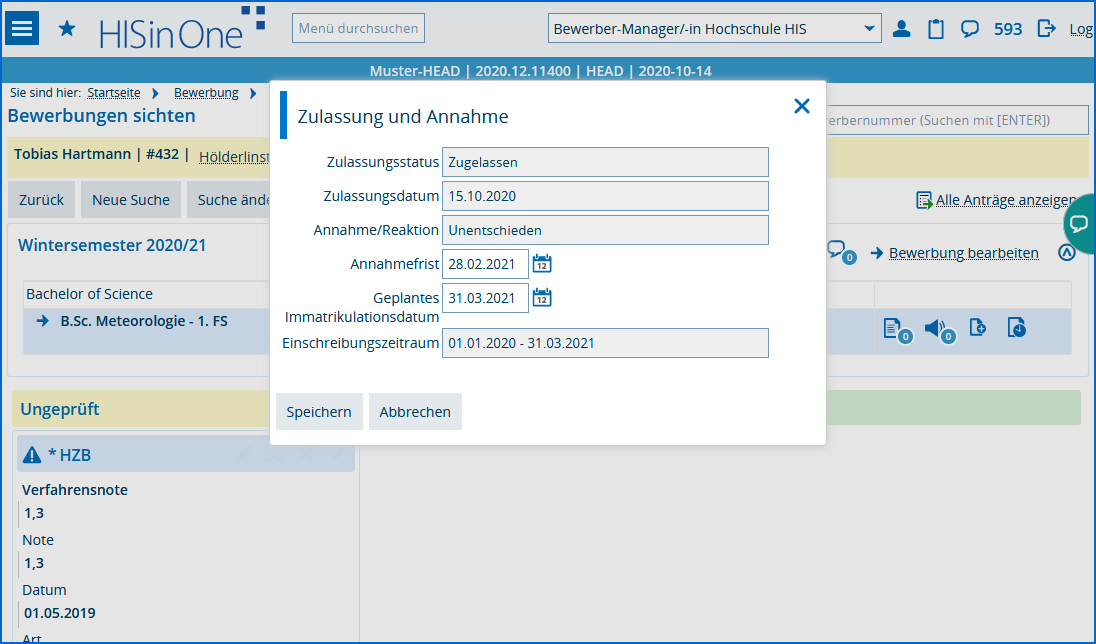Click the Speichern button
Screen dimensions: 1096x644
(319, 412)
